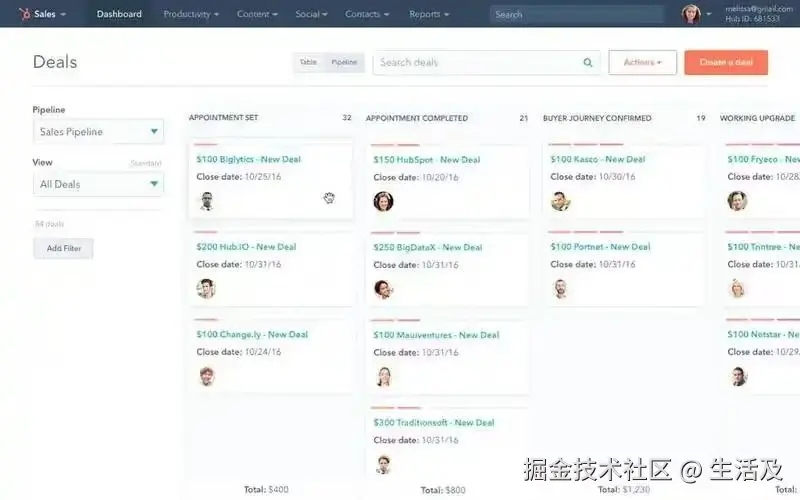Click the Close date 10/24/16 text
Image resolution: width=800 pixels, height=500 pixels.
pyautogui.click(x=238, y=352)
